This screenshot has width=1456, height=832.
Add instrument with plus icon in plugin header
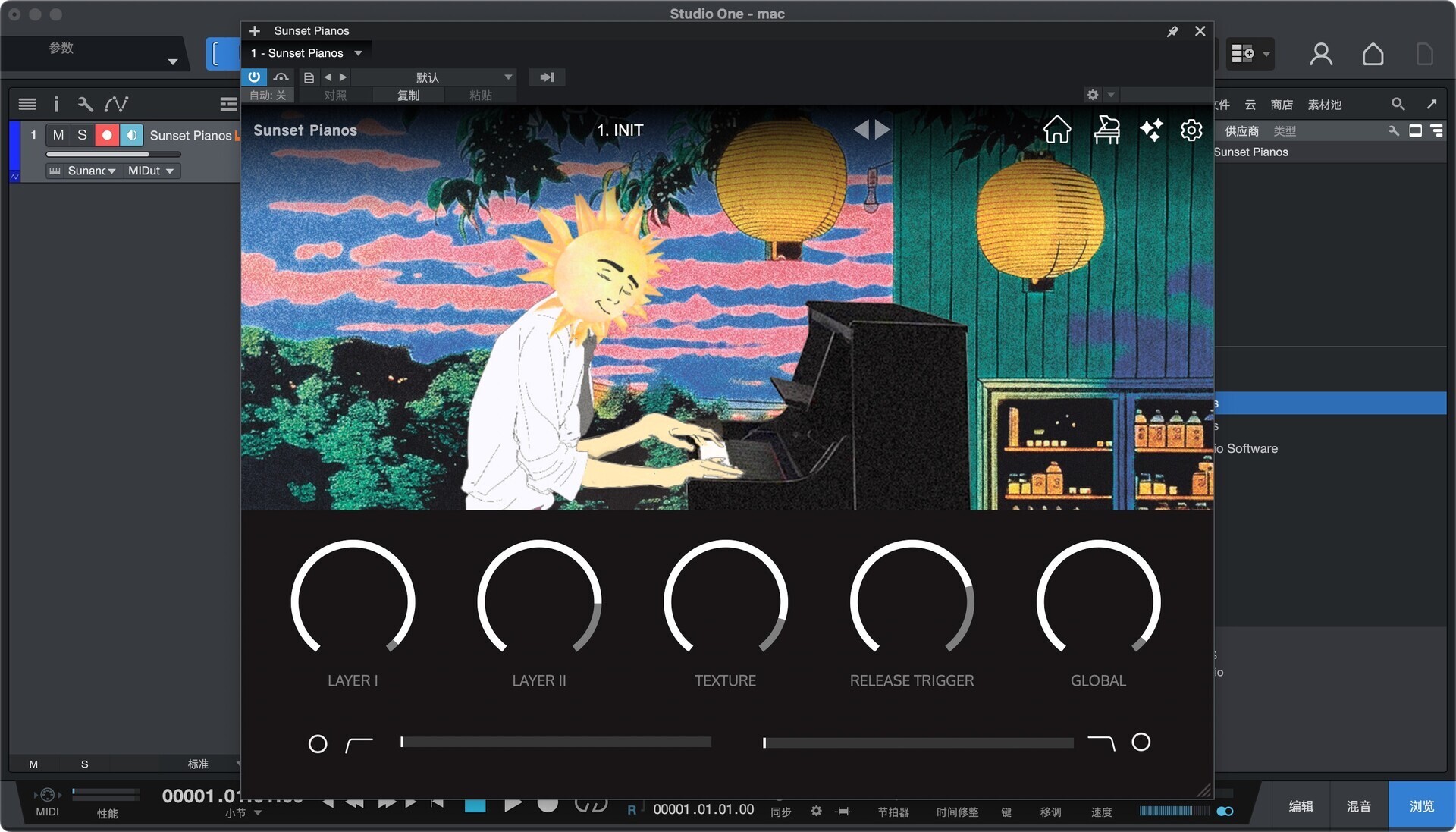(255, 31)
